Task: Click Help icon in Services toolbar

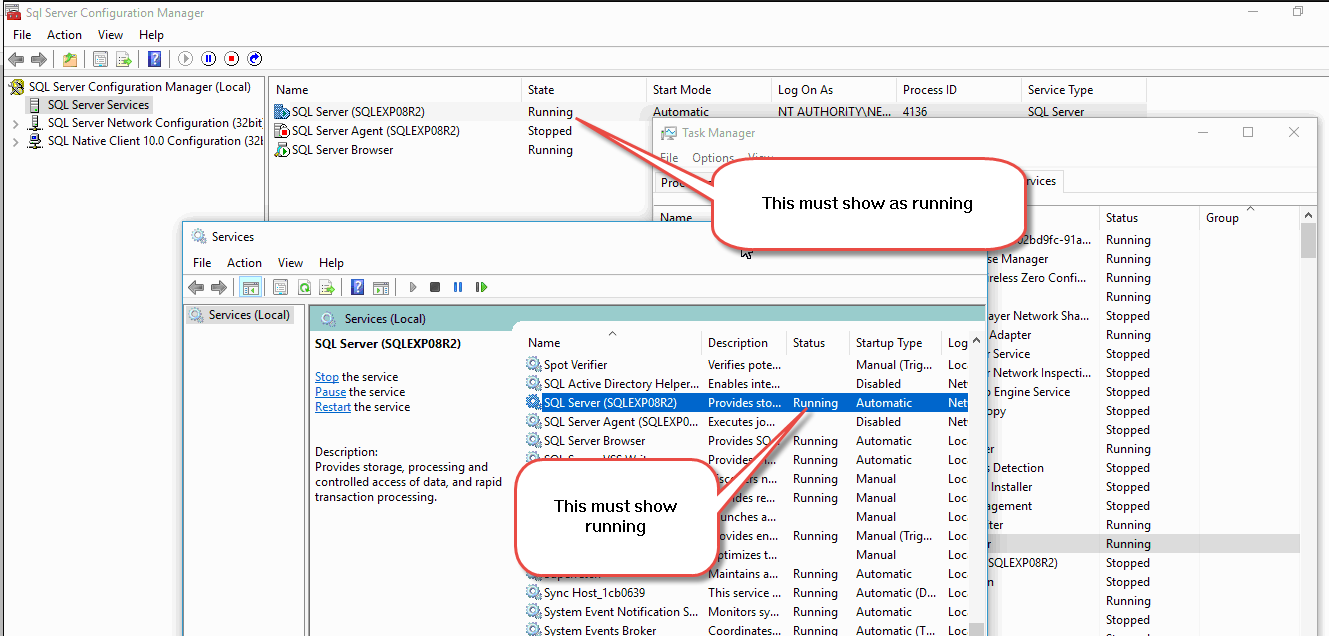Action: point(358,287)
